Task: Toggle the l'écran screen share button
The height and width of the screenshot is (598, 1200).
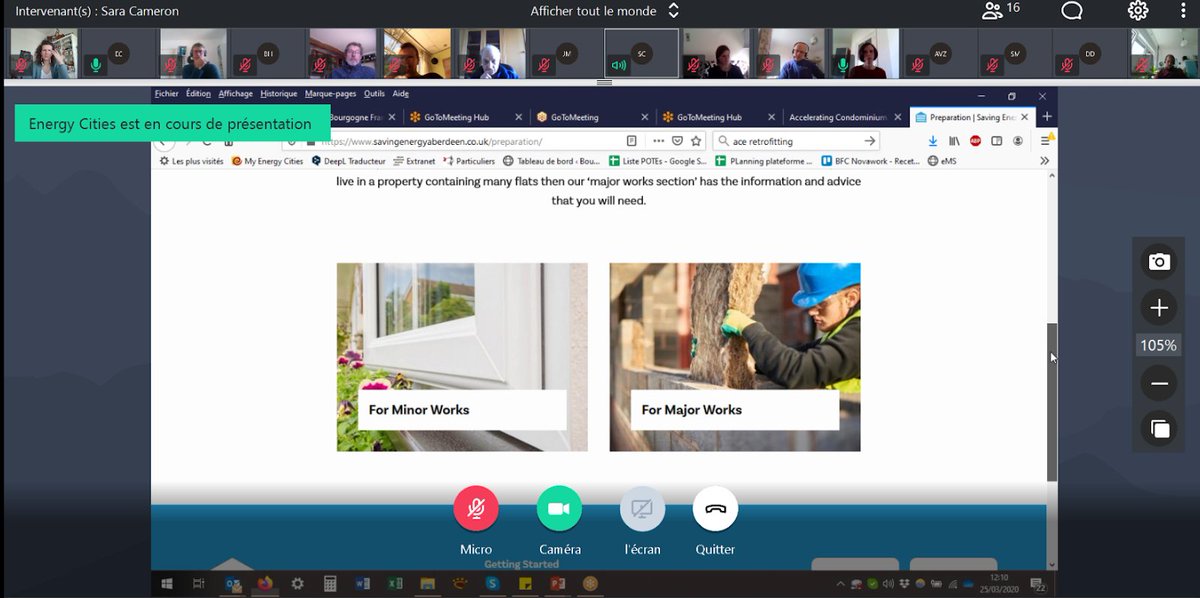Action: 642,508
